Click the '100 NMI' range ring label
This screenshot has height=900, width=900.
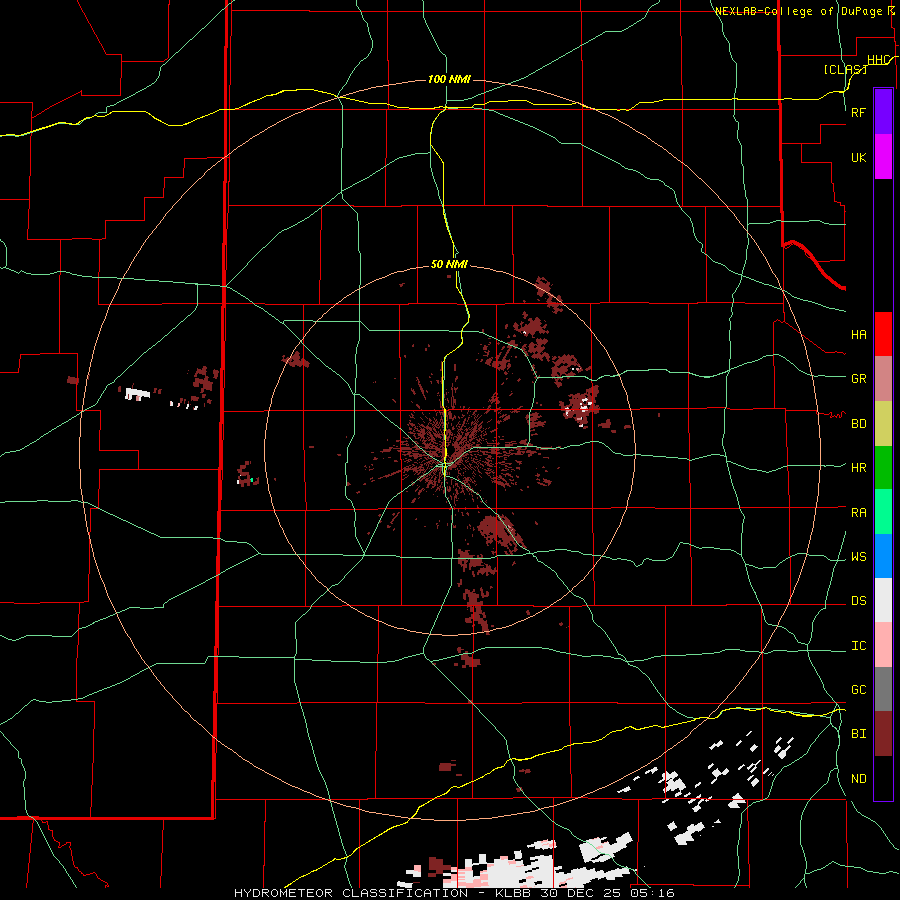pos(449,79)
